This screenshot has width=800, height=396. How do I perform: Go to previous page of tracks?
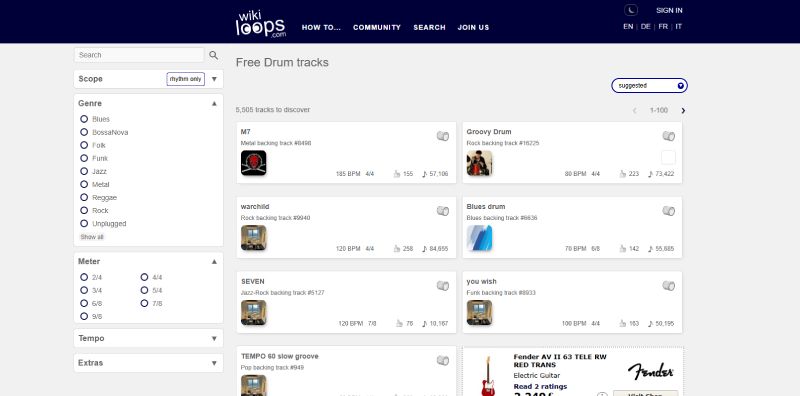[x=635, y=111]
